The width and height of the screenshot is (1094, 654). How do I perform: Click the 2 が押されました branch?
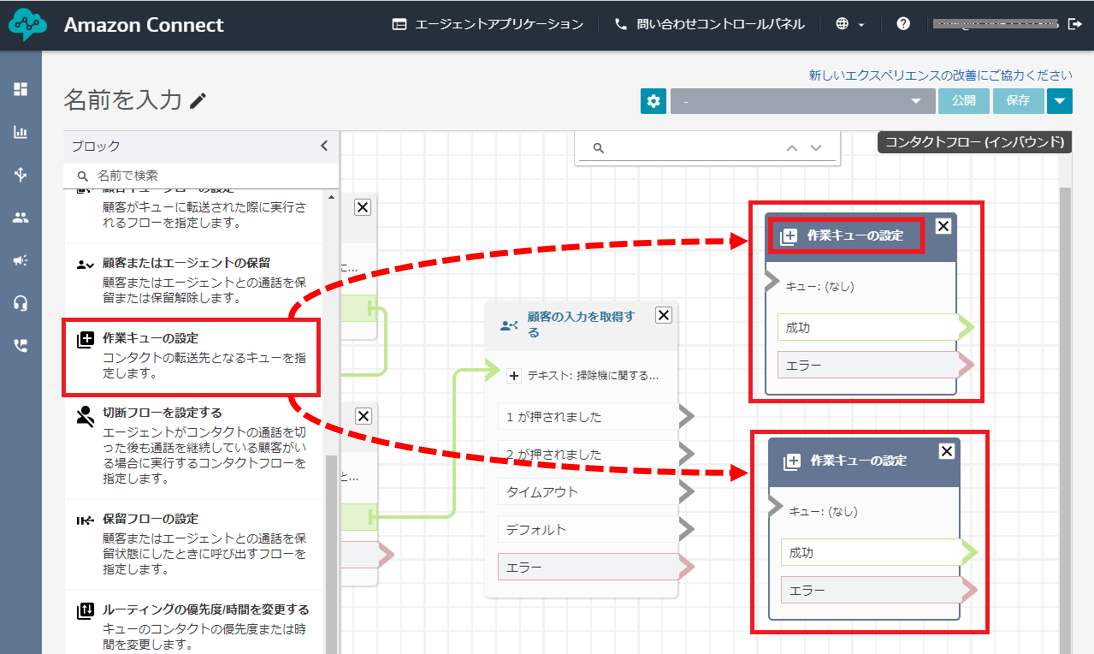click(588, 454)
